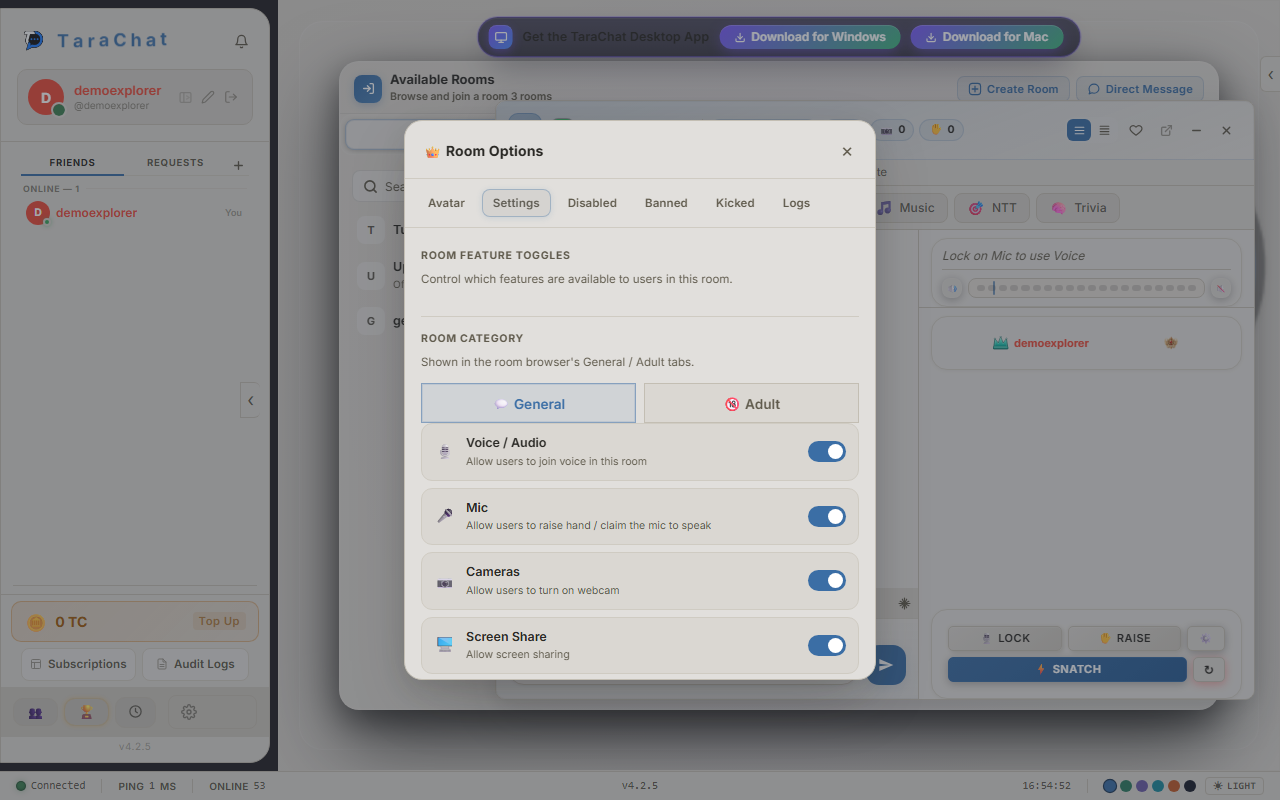
Task: Open the NTT game button
Action: 991,208
